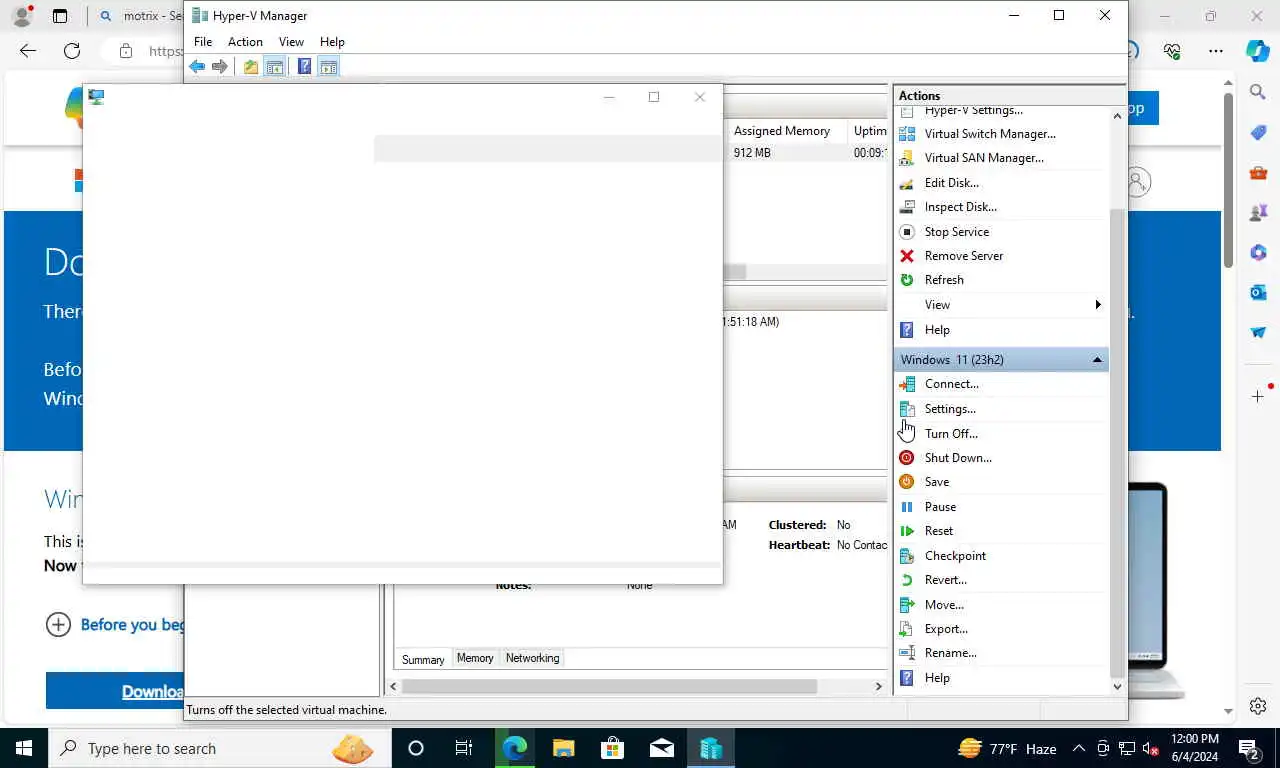This screenshot has width=1280, height=768.
Task: Choose Inspect Disk in Actions pane
Action: click(x=961, y=207)
